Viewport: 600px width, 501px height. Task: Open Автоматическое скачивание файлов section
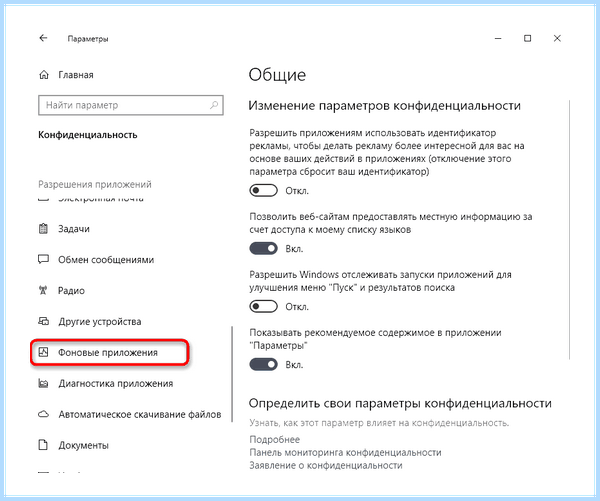click(x=140, y=415)
